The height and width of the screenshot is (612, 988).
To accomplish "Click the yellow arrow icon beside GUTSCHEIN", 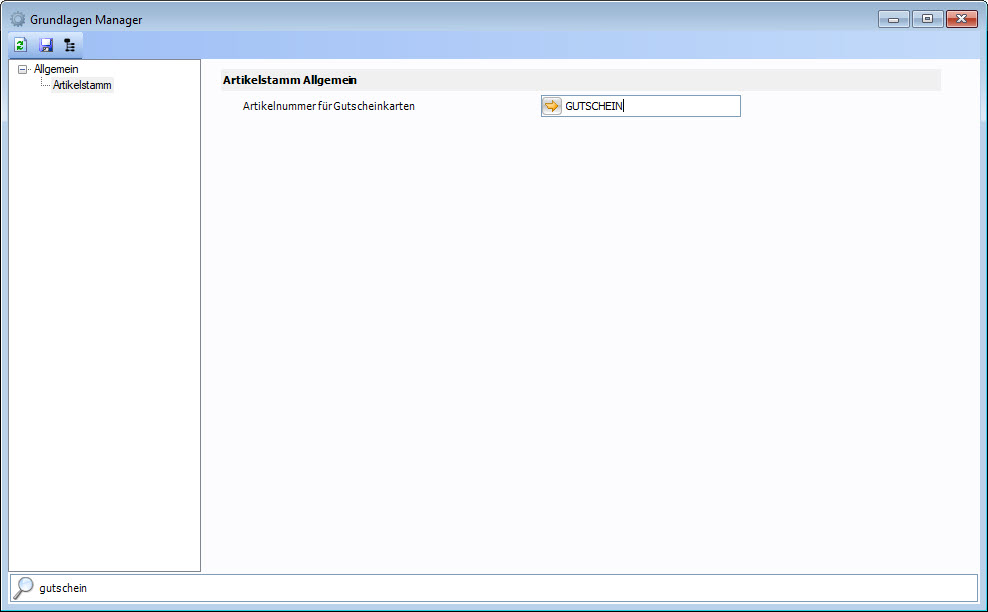I will click(552, 106).
